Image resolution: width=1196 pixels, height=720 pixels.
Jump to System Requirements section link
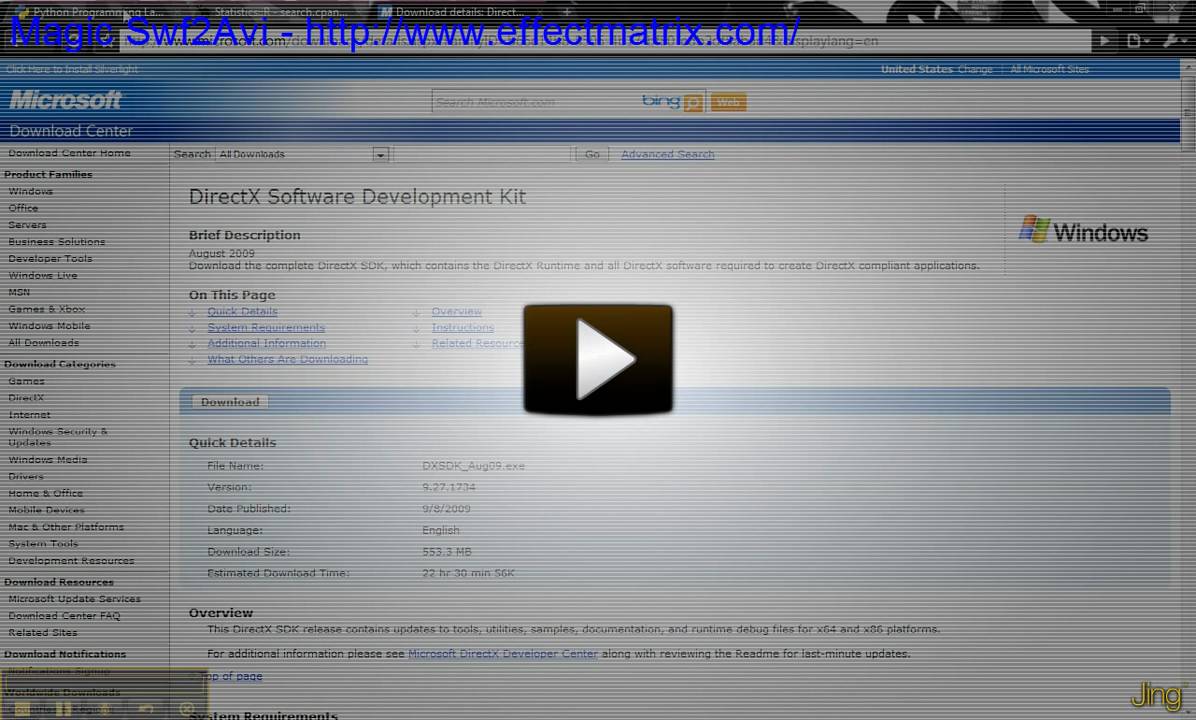pyautogui.click(x=266, y=327)
